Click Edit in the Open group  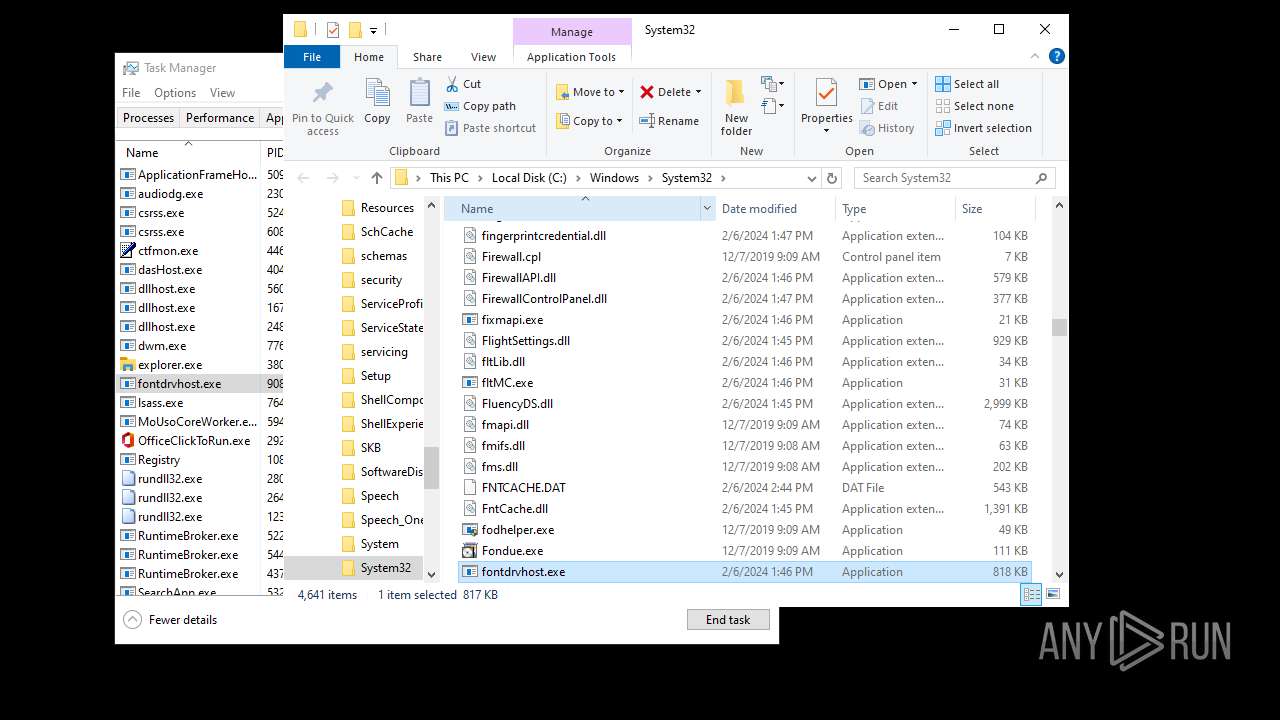[x=878, y=106]
